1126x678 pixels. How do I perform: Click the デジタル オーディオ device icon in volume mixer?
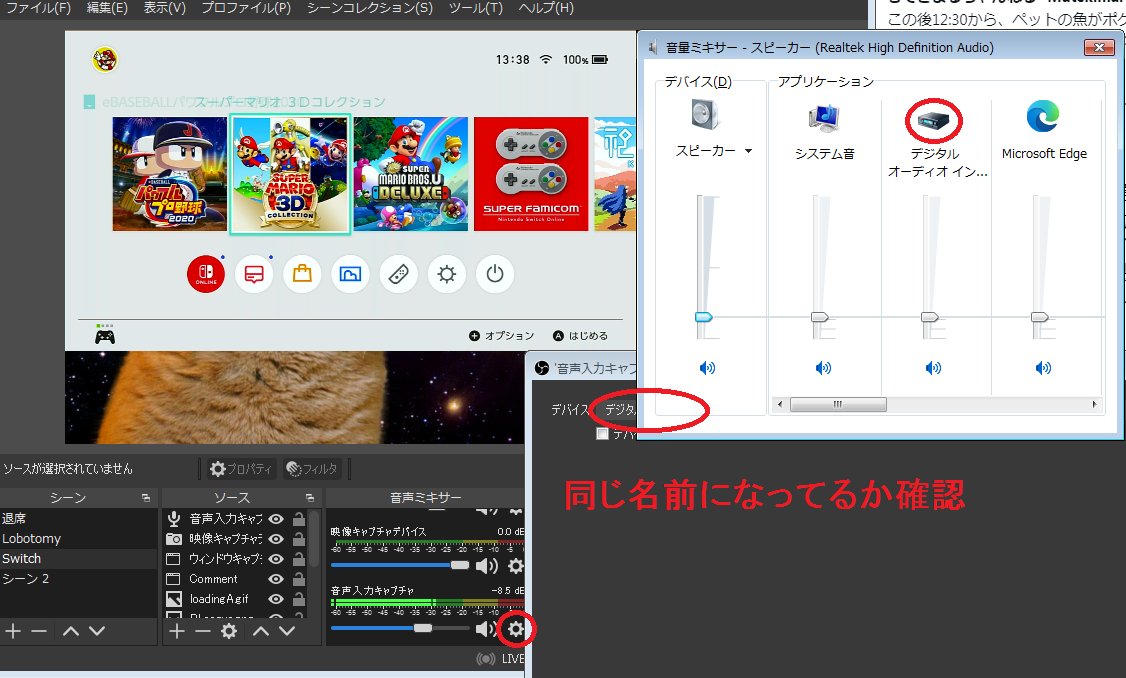click(x=934, y=122)
